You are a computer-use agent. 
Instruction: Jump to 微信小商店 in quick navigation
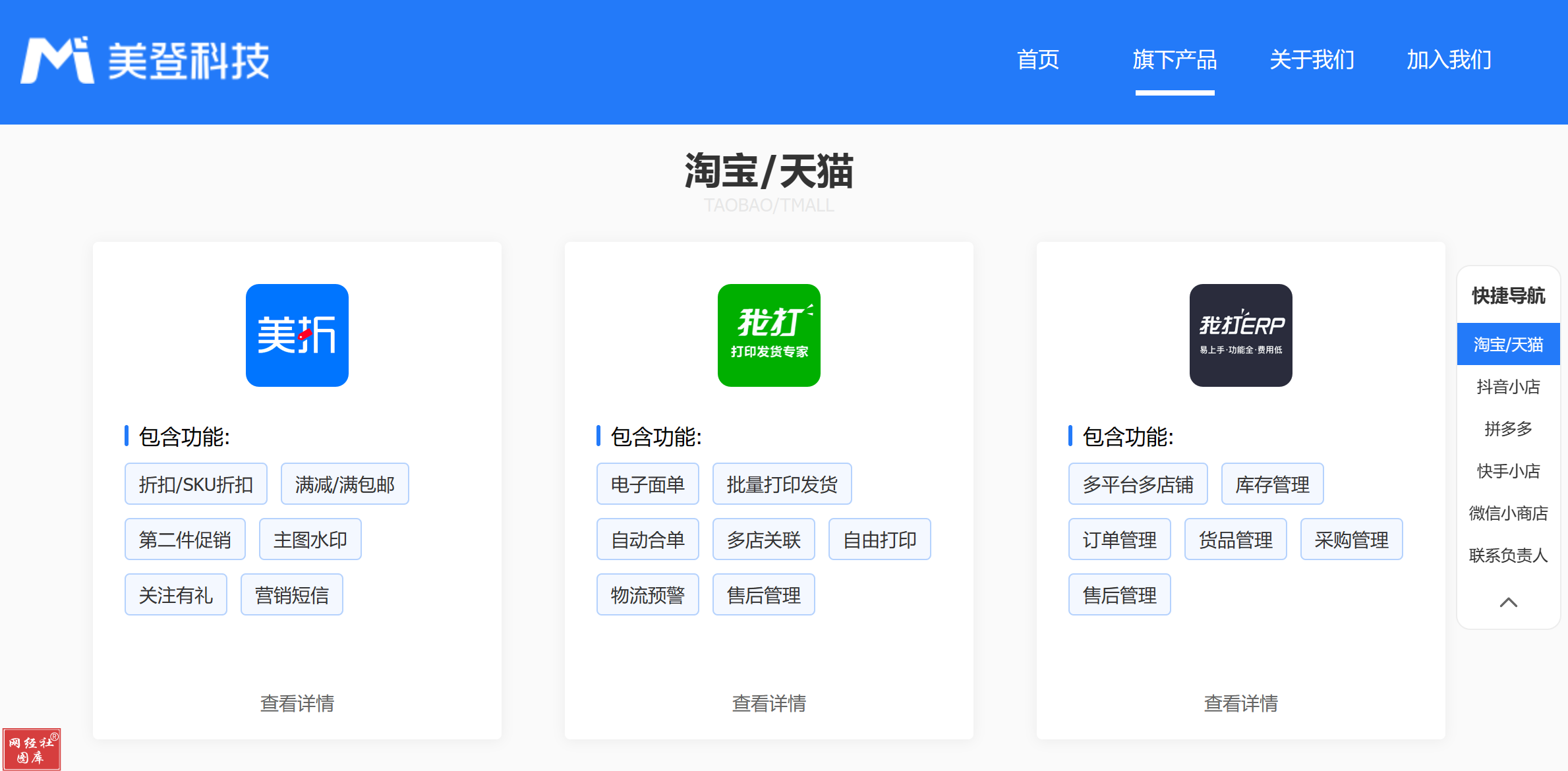(1509, 513)
